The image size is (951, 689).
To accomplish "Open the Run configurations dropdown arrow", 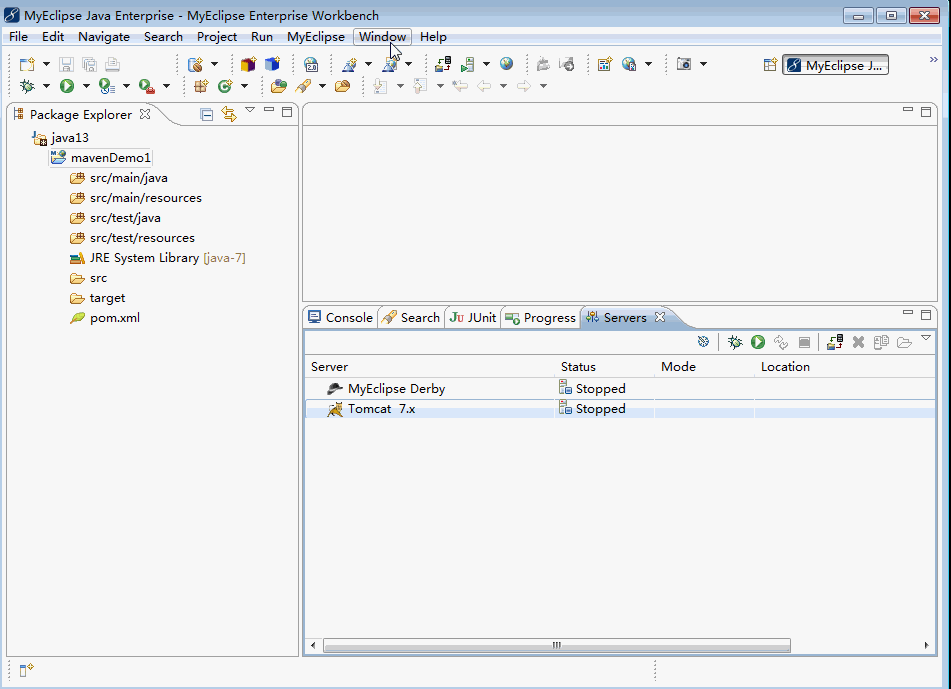I will pos(86,86).
